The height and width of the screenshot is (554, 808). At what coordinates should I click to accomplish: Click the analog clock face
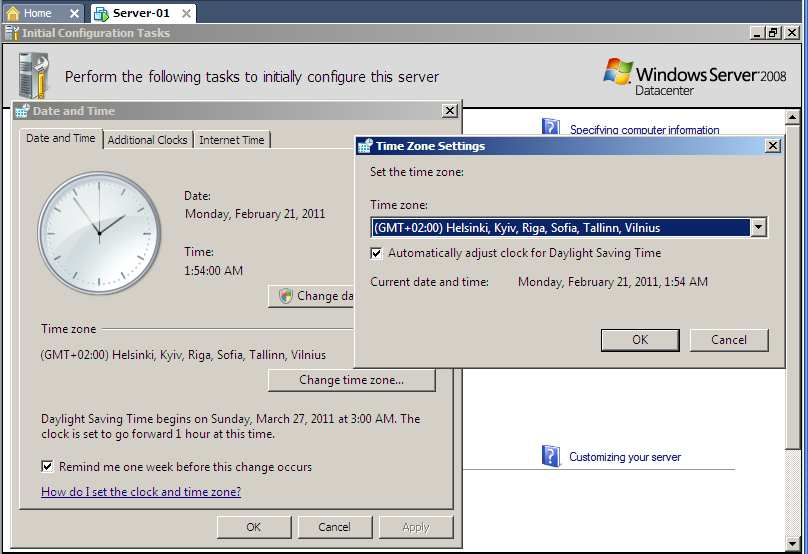coord(99,233)
